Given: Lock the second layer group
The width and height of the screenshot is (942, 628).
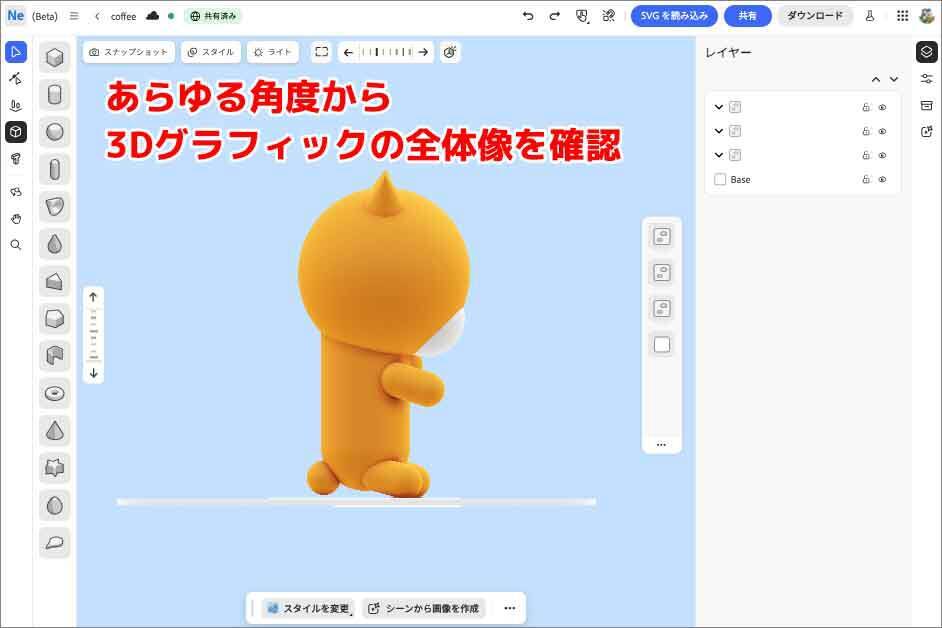Looking at the screenshot, I should click(866, 132).
